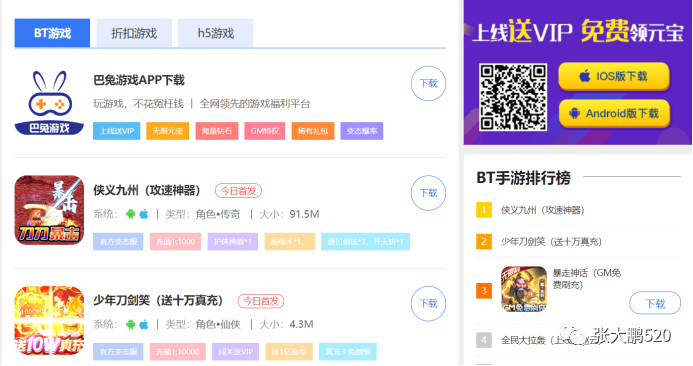Click the 变态爆率 tag

pyautogui.click(x=362, y=131)
